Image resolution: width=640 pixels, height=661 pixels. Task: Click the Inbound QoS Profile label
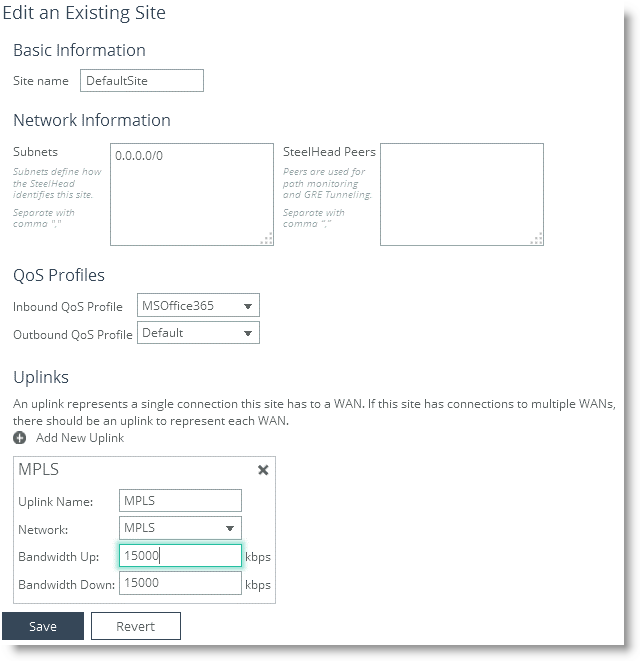[x=68, y=307]
